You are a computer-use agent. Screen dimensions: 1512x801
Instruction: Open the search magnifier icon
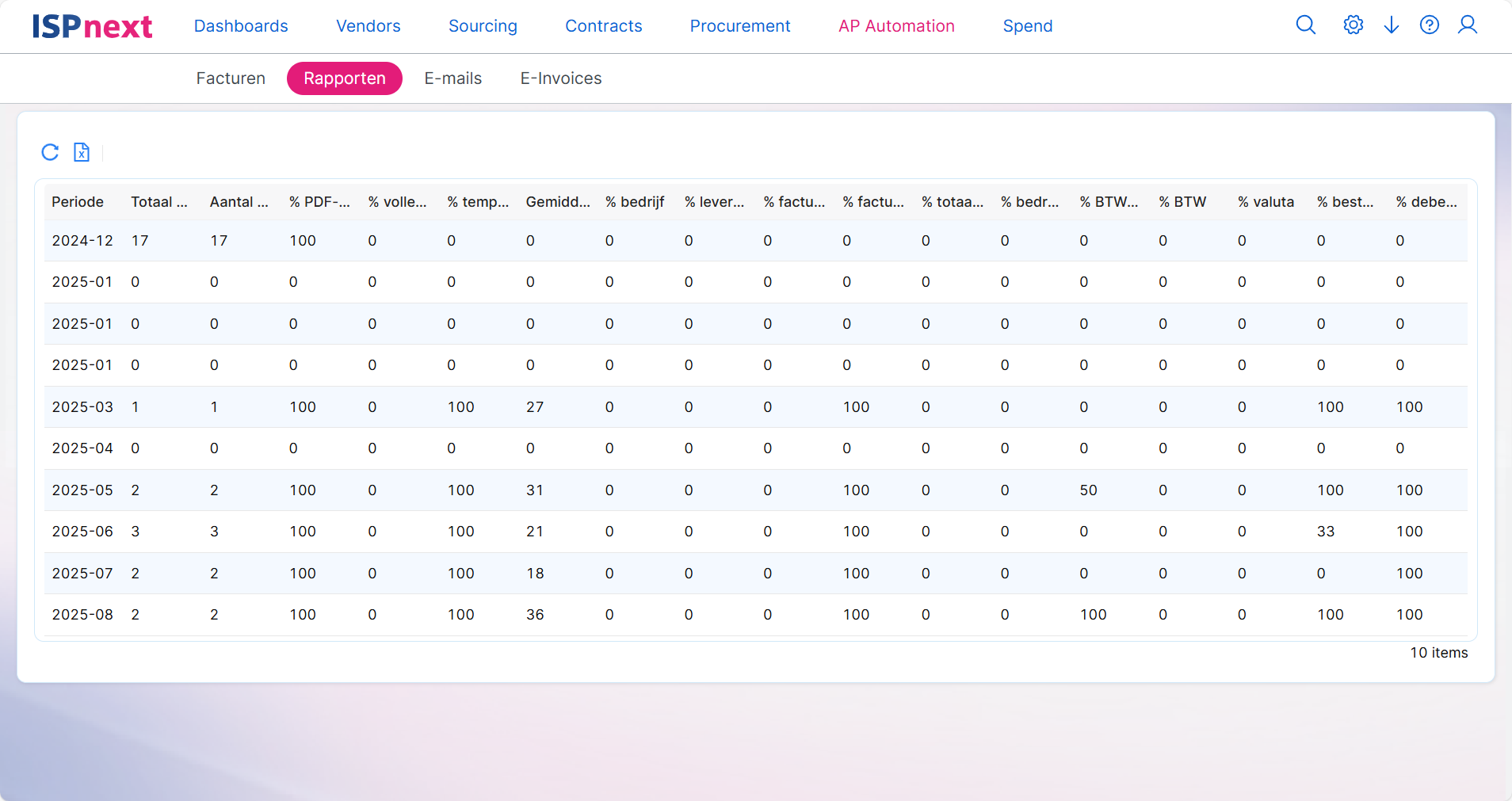click(x=1305, y=25)
